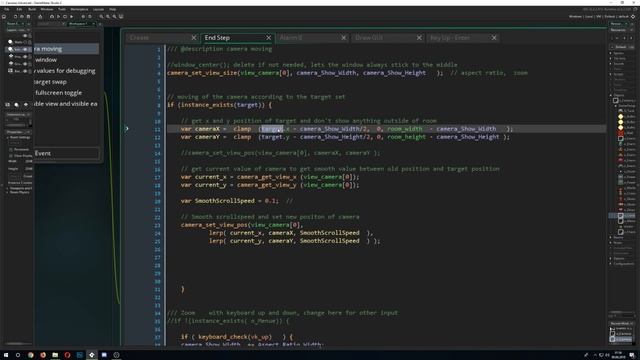The width and height of the screenshot is (640, 360).
Task: Click the Save Project toolbar icon
Action: [x=28, y=17]
